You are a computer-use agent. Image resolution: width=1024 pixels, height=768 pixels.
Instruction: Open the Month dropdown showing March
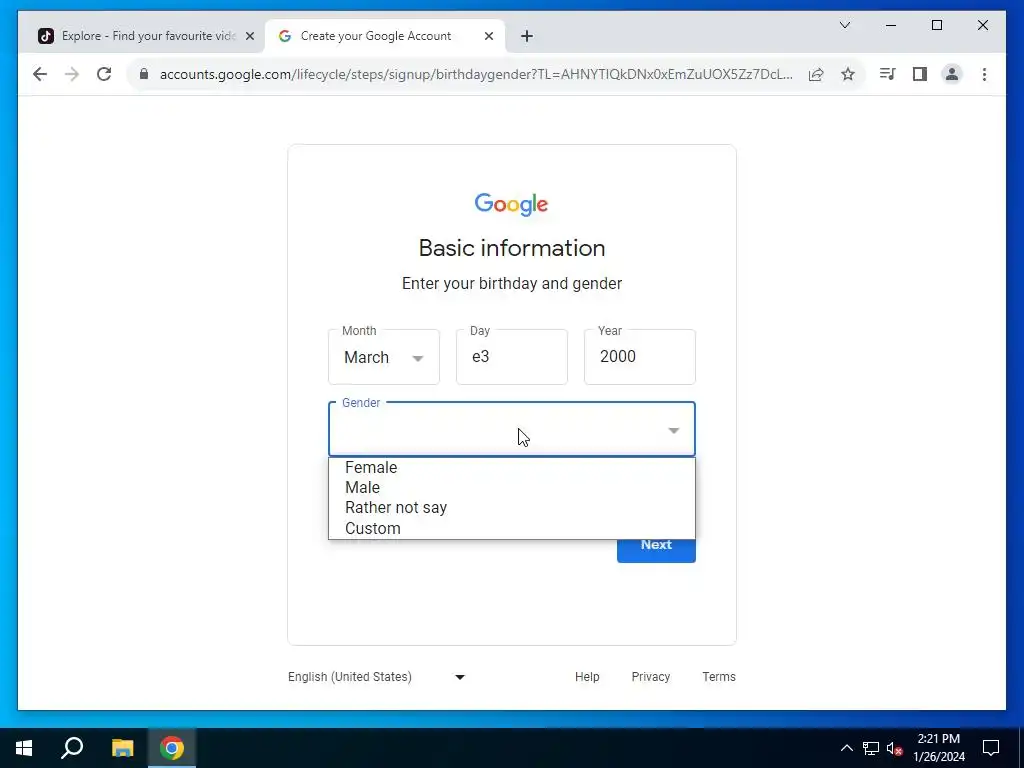coord(384,357)
